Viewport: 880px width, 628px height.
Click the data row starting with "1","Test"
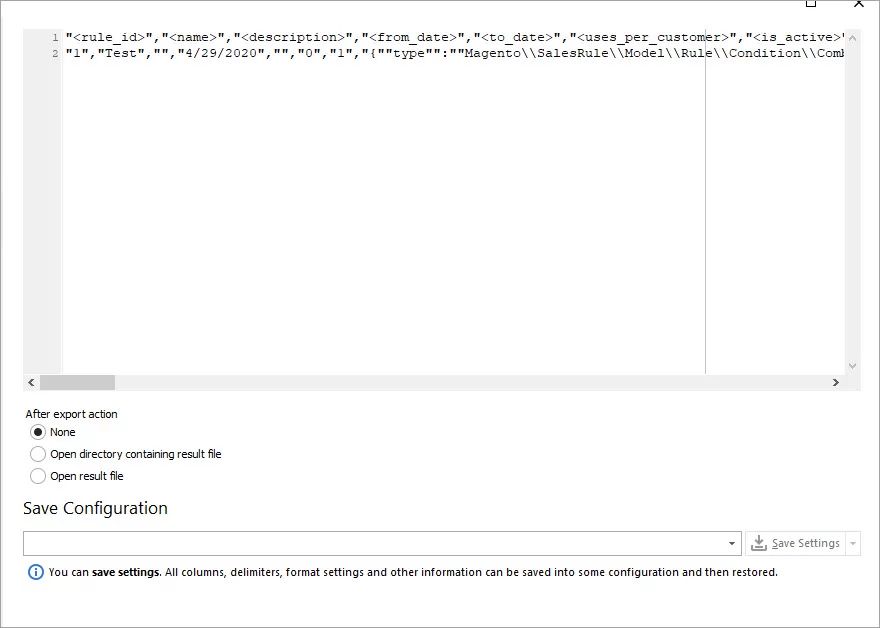455,53
